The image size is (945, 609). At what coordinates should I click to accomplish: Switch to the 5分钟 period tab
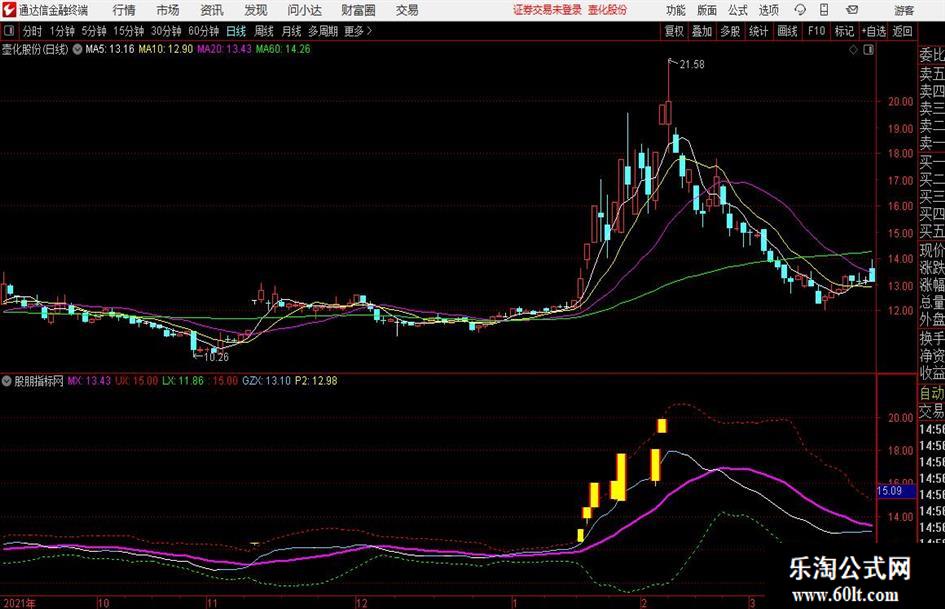coord(94,31)
